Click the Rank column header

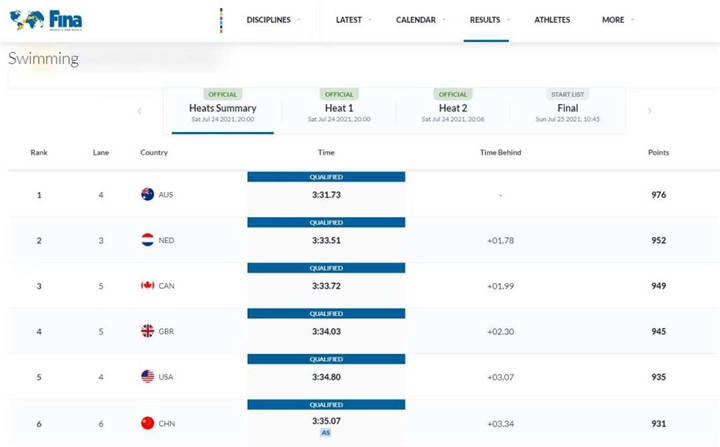(x=39, y=153)
